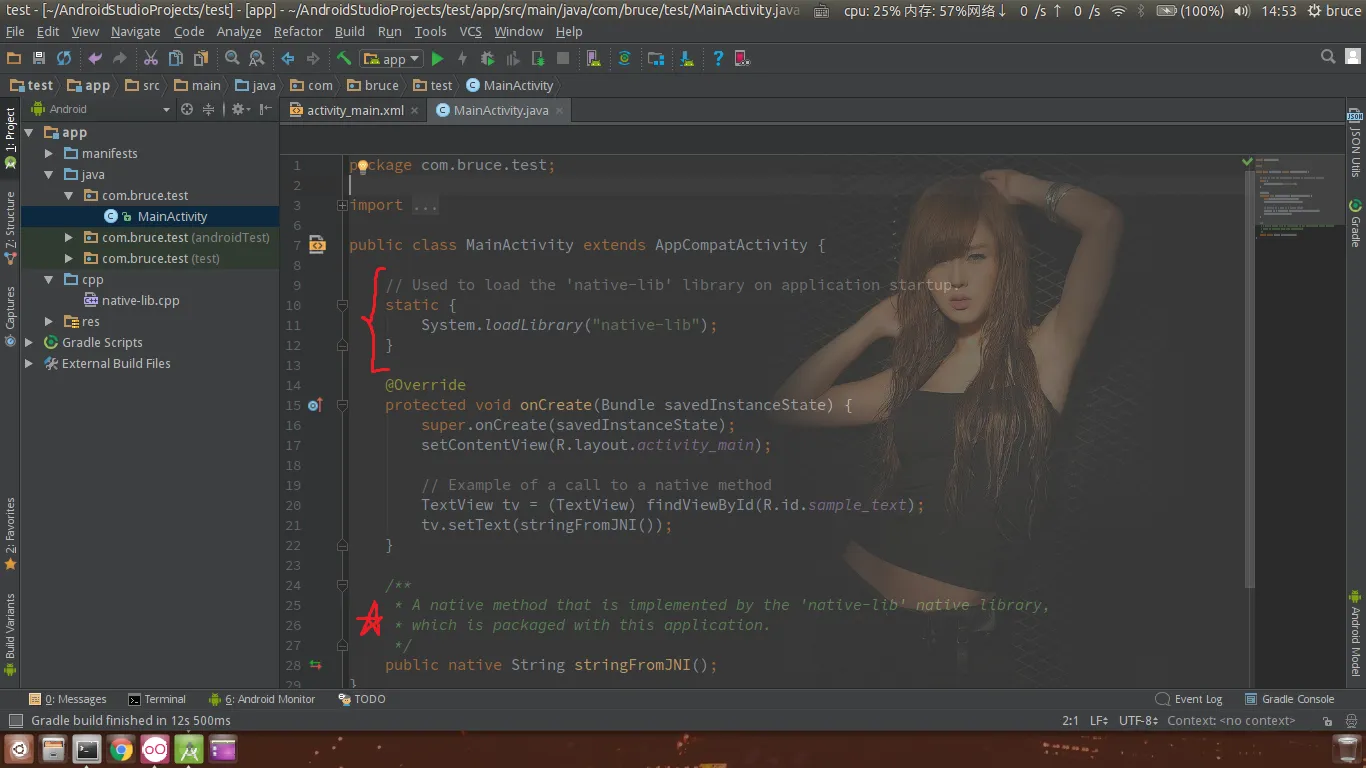Open the Refactor menu
The height and width of the screenshot is (768, 1366).
298,31
